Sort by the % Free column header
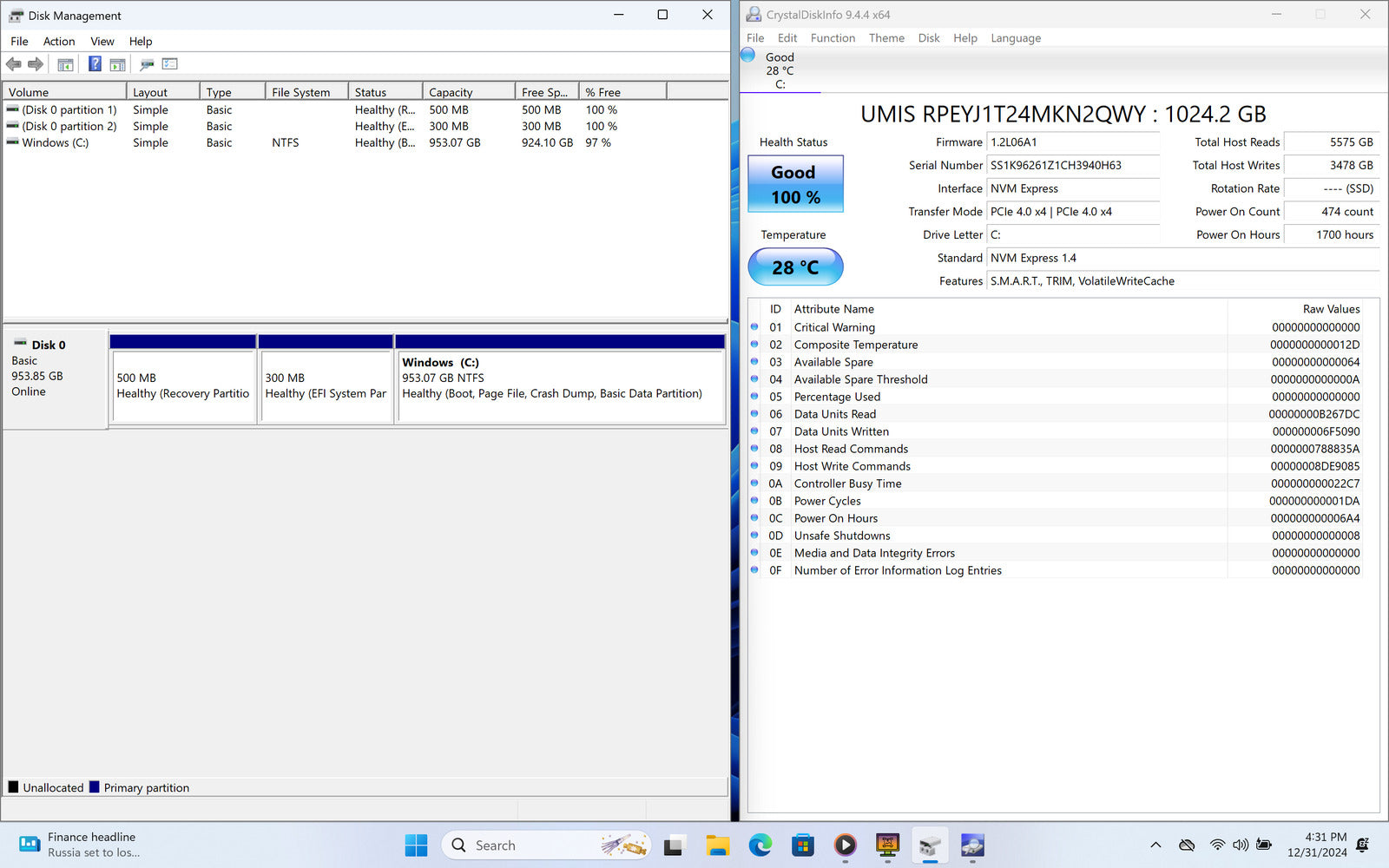This screenshot has height=868, width=1389. point(622,92)
